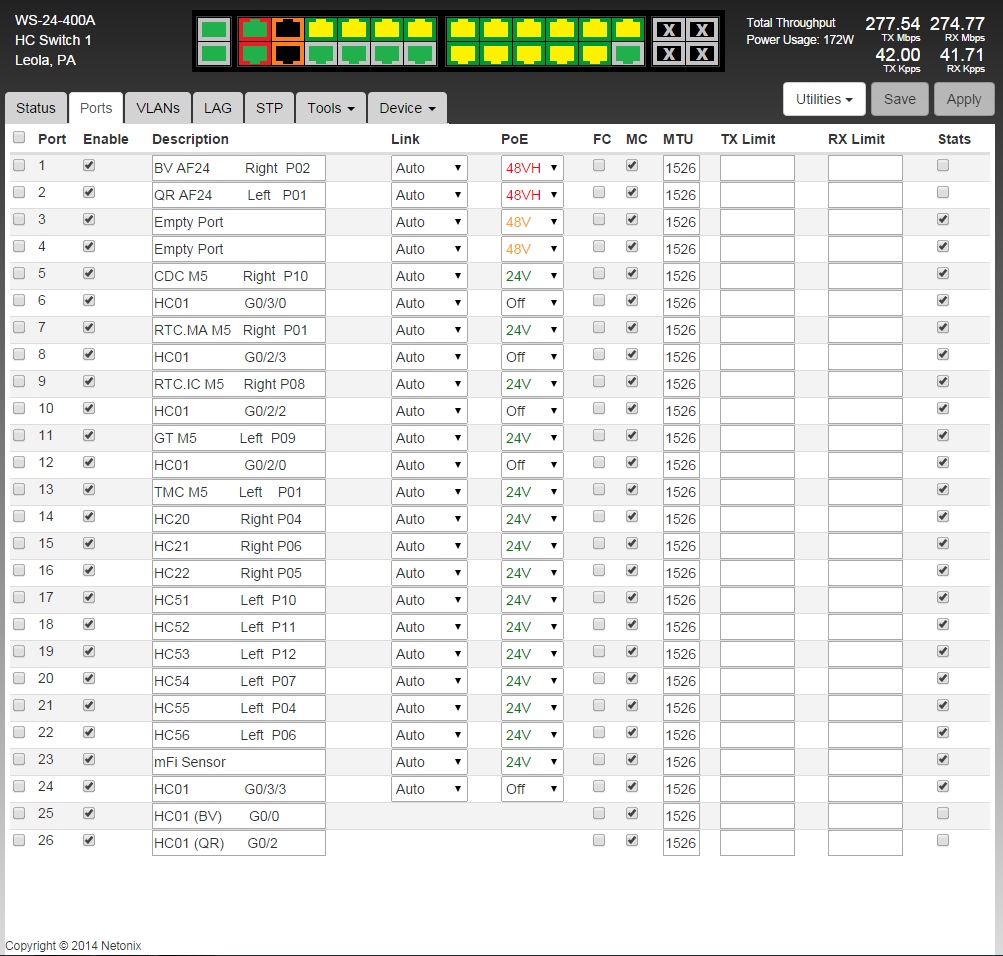Go to the STP tab
The height and width of the screenshot is (956, 1003).
click(x=269, y=108)
